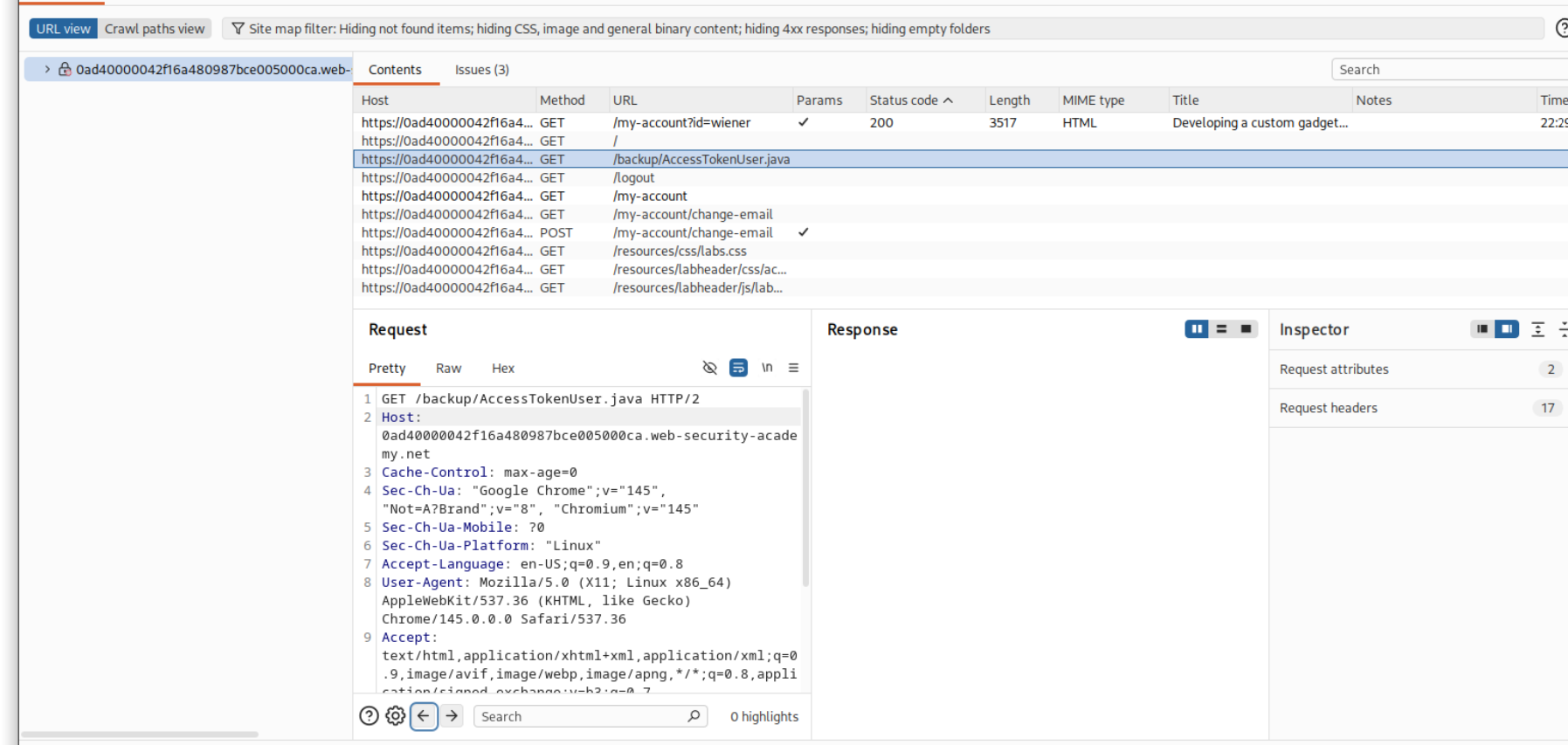
Task: Click the site map tree horizontal scrollbar
Action: pos(140,735)
